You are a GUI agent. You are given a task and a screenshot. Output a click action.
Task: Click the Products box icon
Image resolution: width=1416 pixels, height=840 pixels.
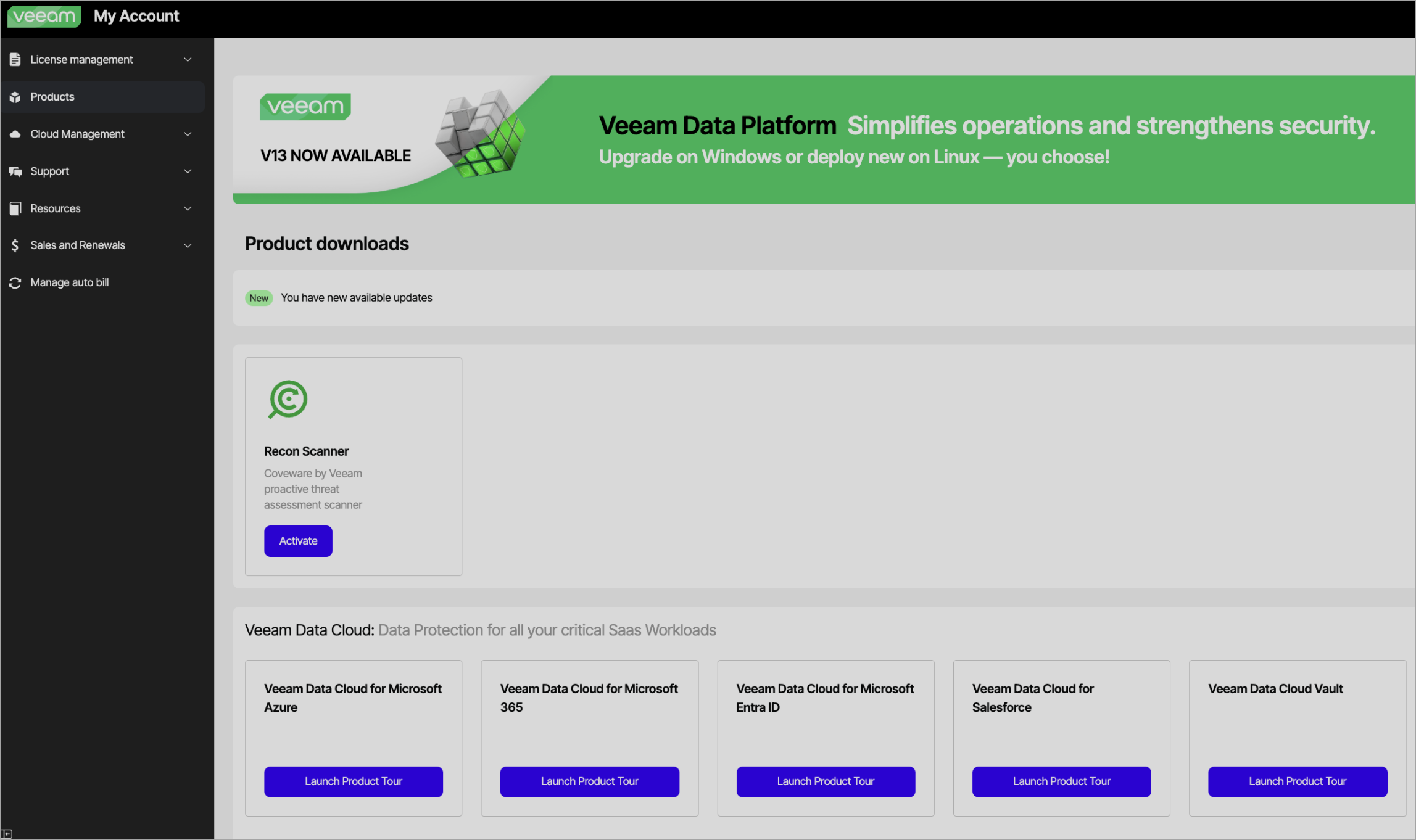click(x=15, y=97)
